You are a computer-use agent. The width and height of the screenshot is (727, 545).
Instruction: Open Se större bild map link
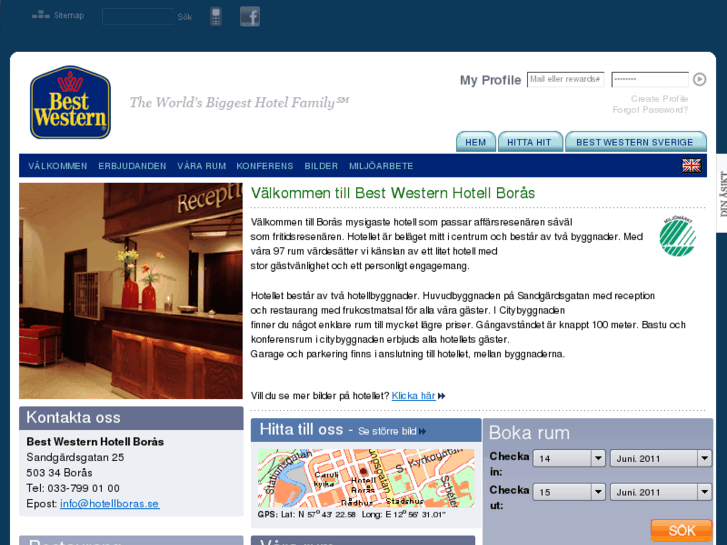392,431
